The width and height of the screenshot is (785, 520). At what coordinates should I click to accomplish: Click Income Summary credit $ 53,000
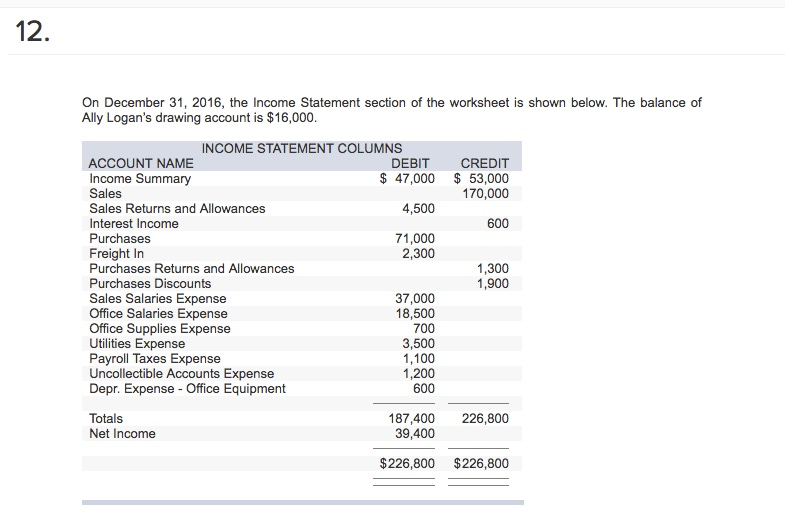(481, 179)
